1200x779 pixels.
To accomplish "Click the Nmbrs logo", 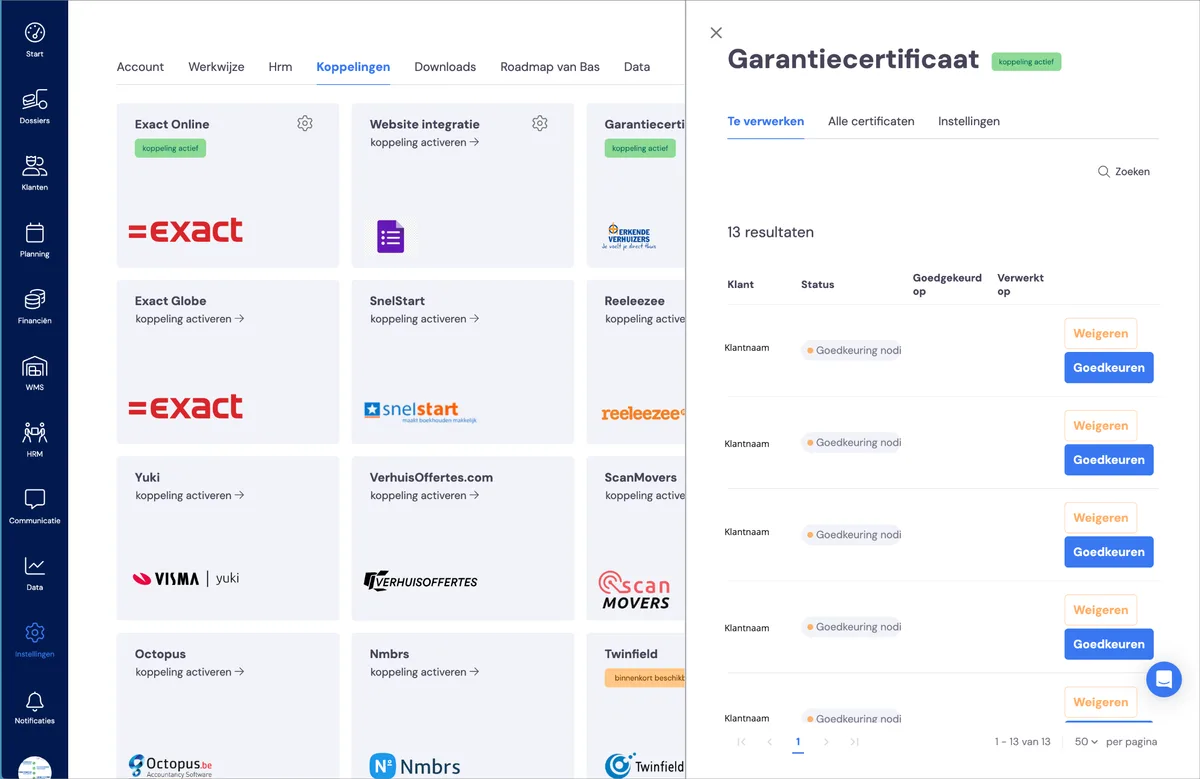I will (415, 767).
